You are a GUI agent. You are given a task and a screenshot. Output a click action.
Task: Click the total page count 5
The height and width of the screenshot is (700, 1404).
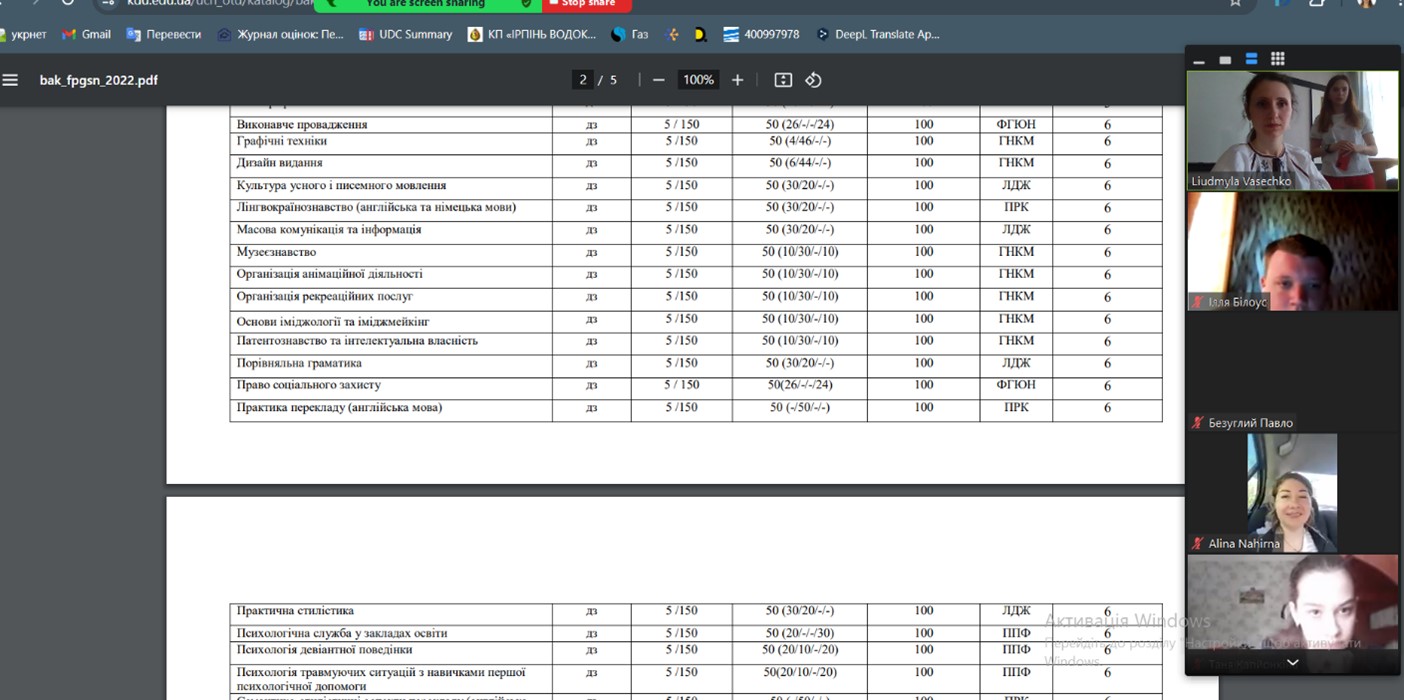tap(614, 80)
